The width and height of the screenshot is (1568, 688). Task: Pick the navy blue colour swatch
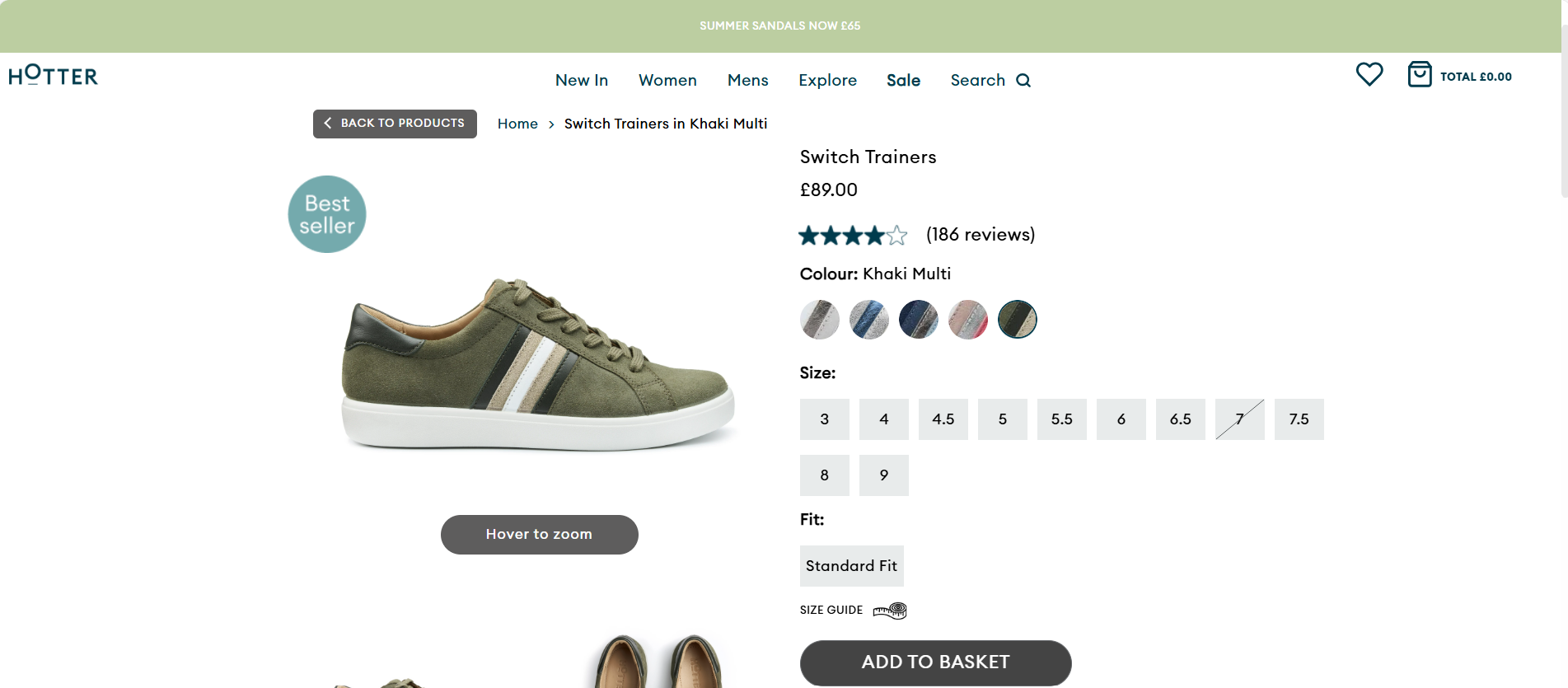pos(918,320)
